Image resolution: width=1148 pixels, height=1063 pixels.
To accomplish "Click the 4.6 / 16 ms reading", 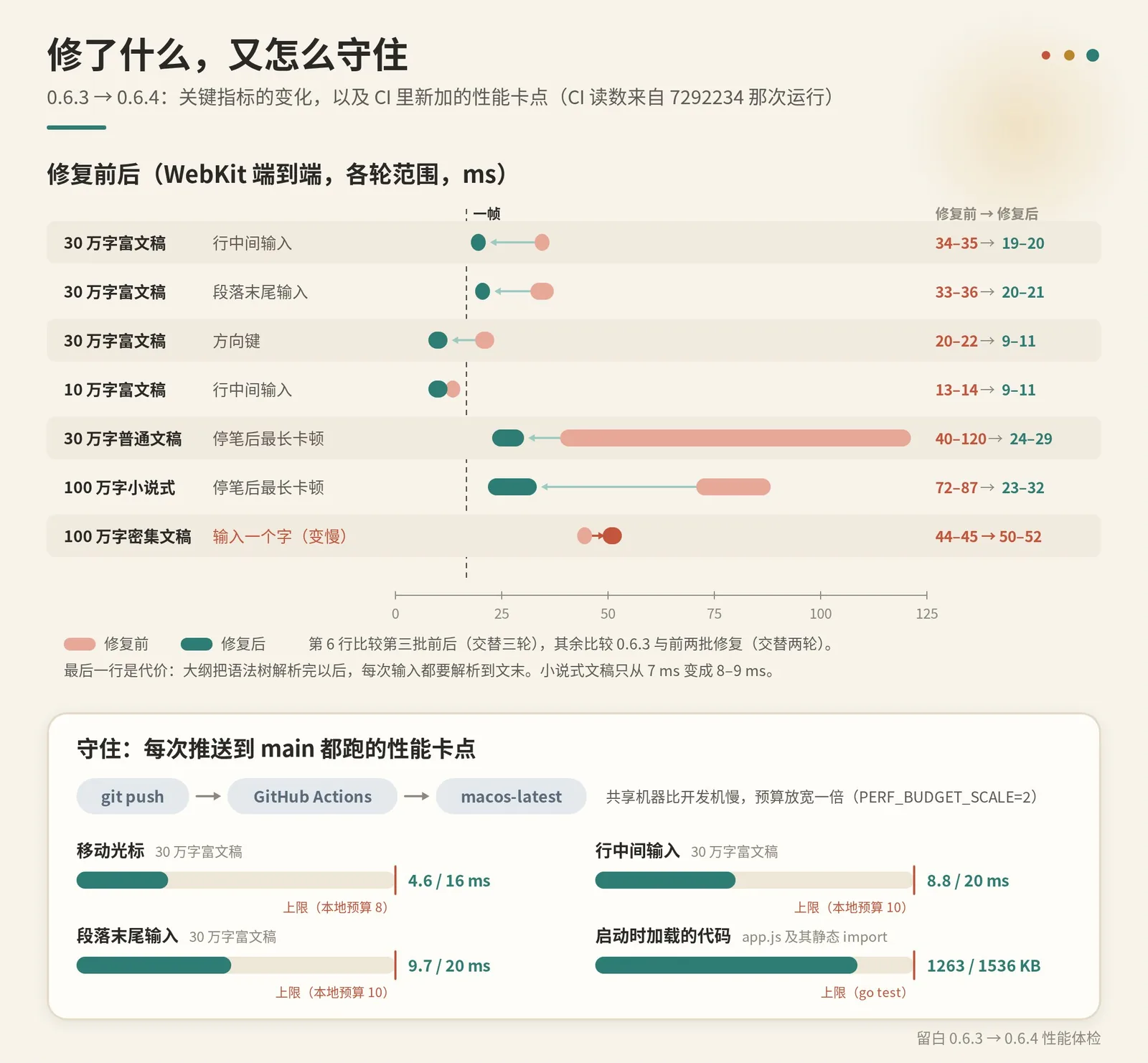I will tap(449, 881).
